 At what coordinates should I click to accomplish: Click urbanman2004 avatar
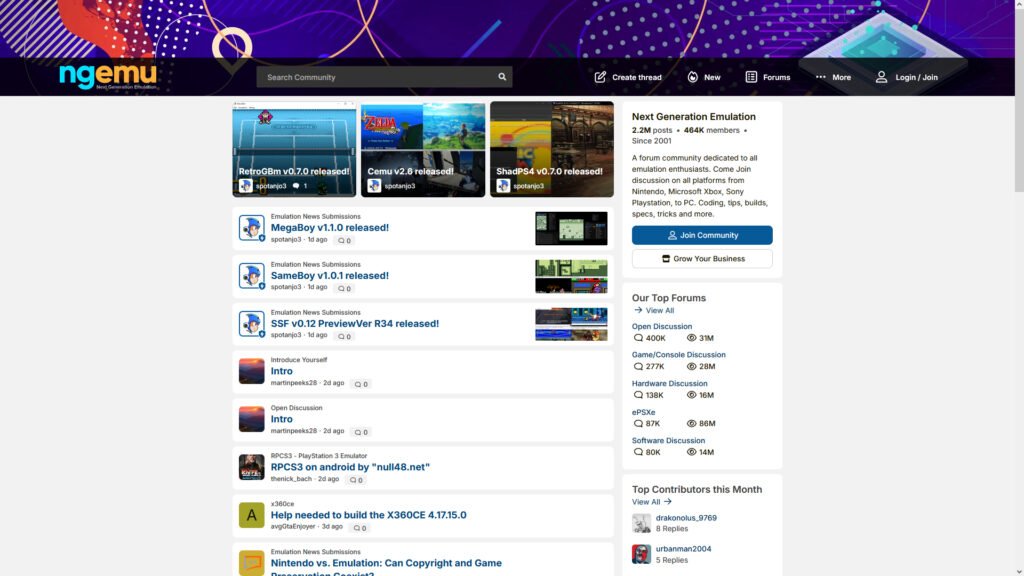coord(641,554)
